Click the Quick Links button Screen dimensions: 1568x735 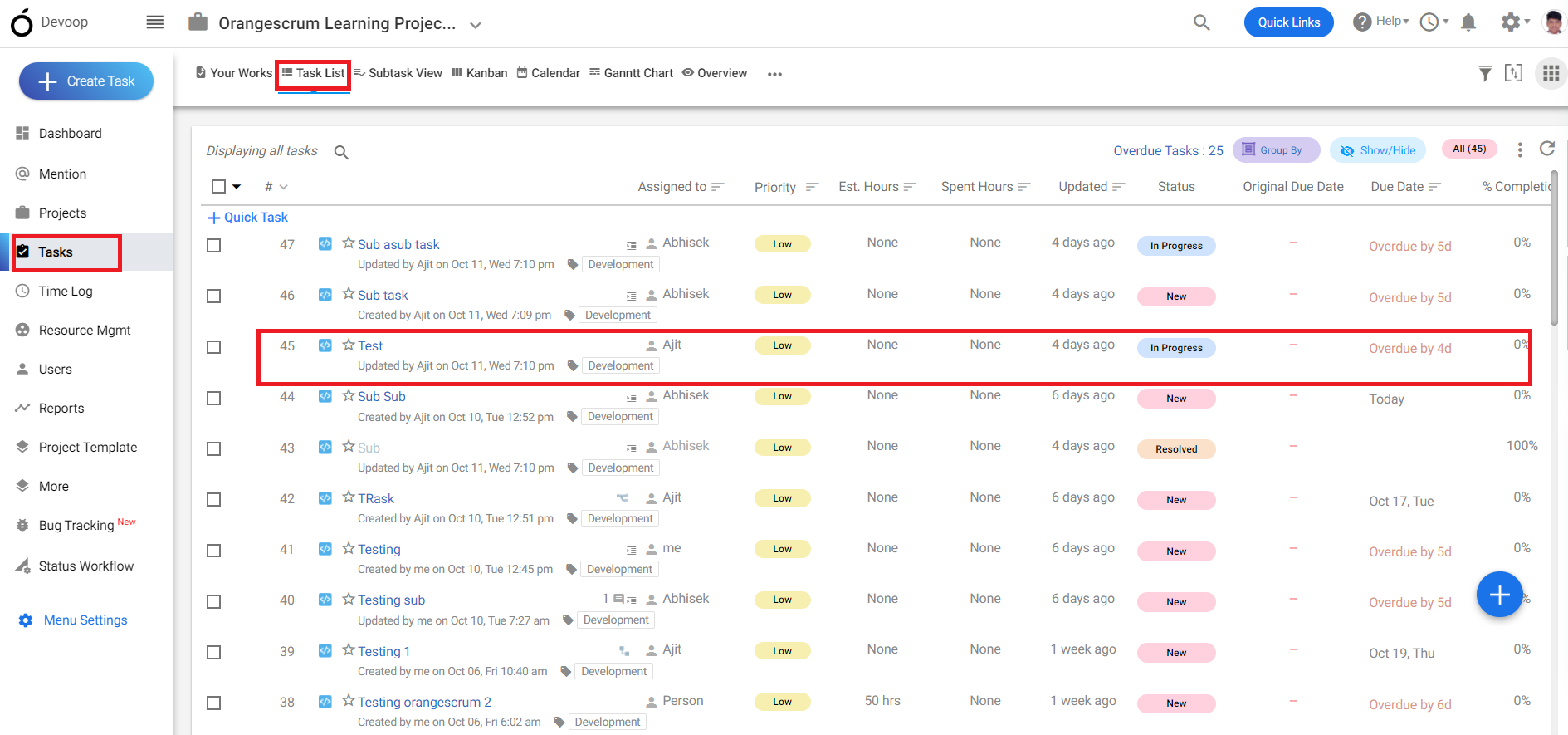(x=1288, y=22)
